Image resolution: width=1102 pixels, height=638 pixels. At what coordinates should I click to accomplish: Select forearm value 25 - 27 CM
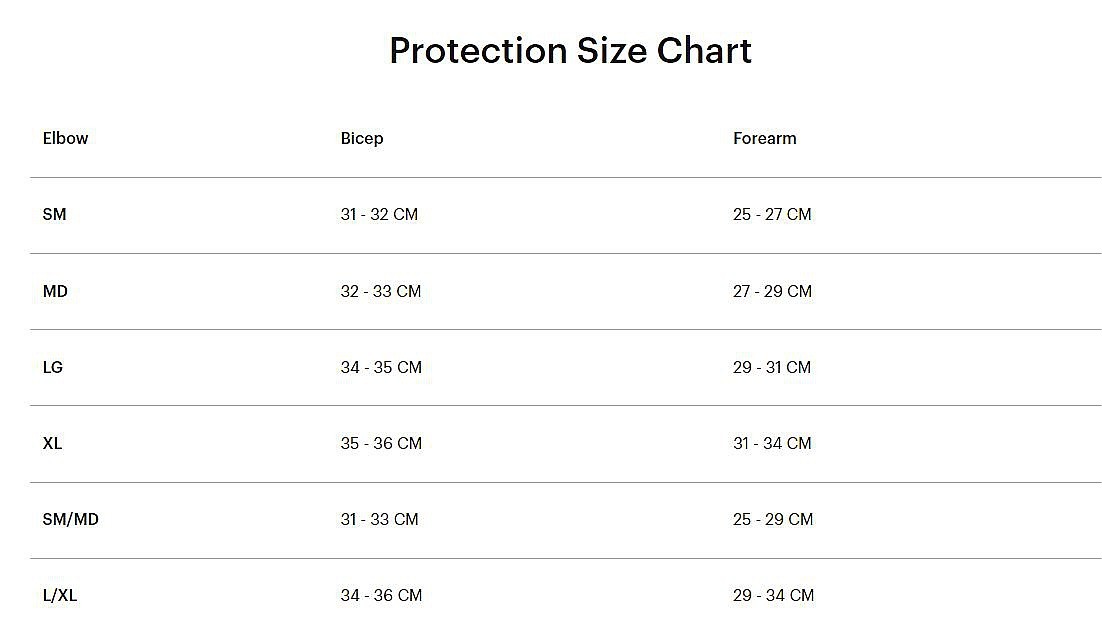772,214
